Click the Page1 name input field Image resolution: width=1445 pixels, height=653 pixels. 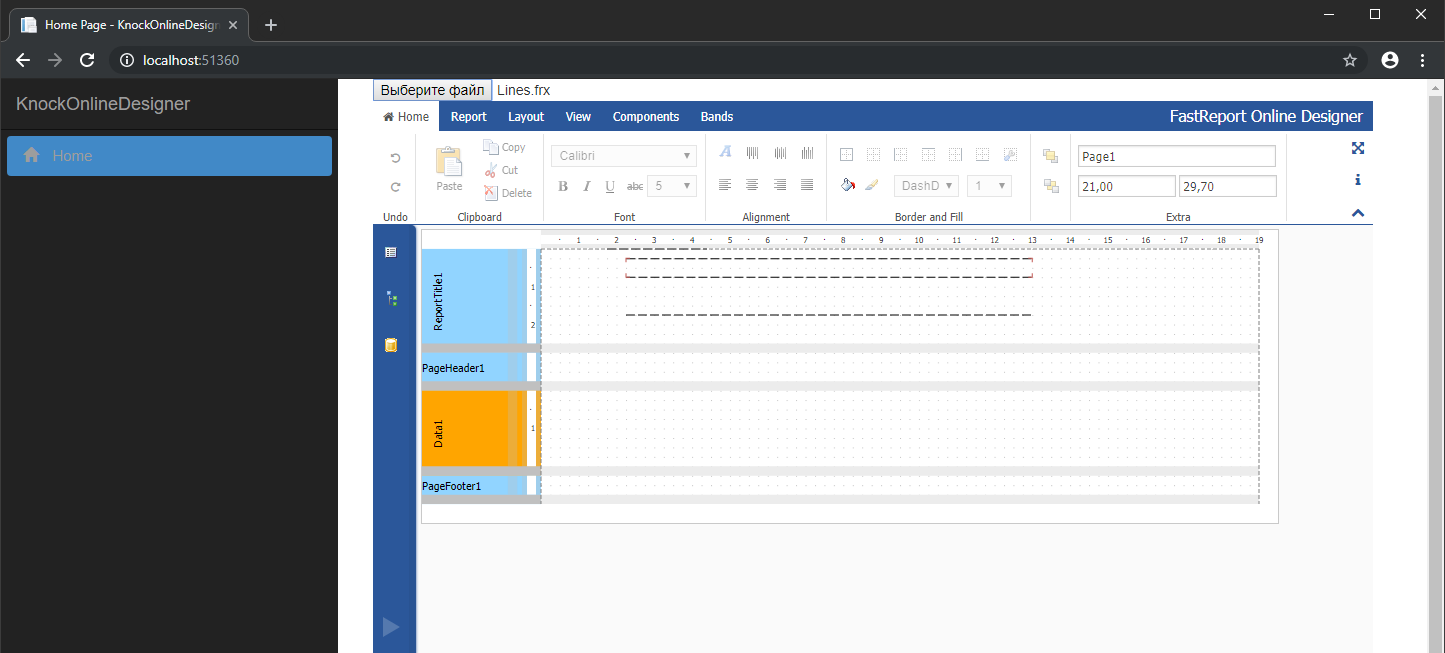click(1176, 156)
